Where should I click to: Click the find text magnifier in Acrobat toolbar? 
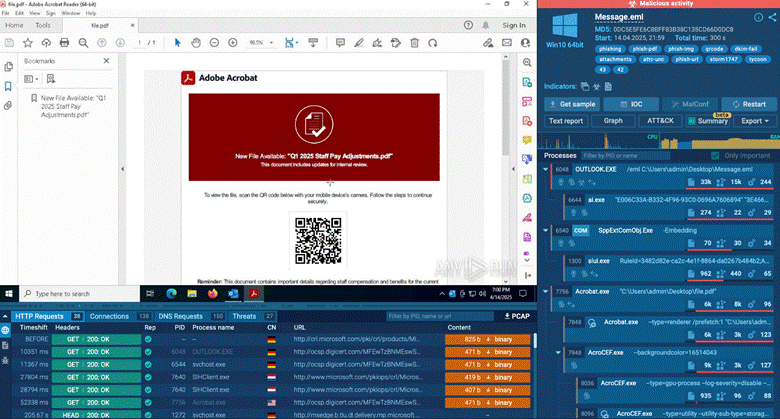tap(83, 43)
